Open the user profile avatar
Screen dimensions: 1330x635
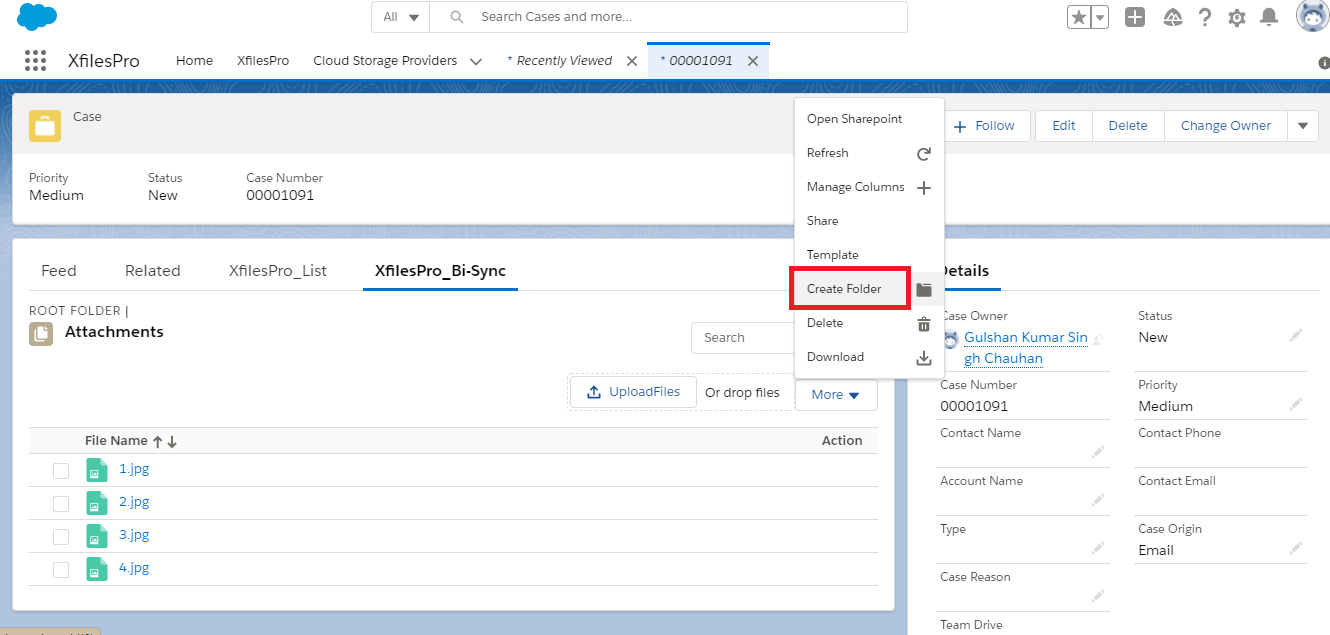click(x=1312, y=16)
